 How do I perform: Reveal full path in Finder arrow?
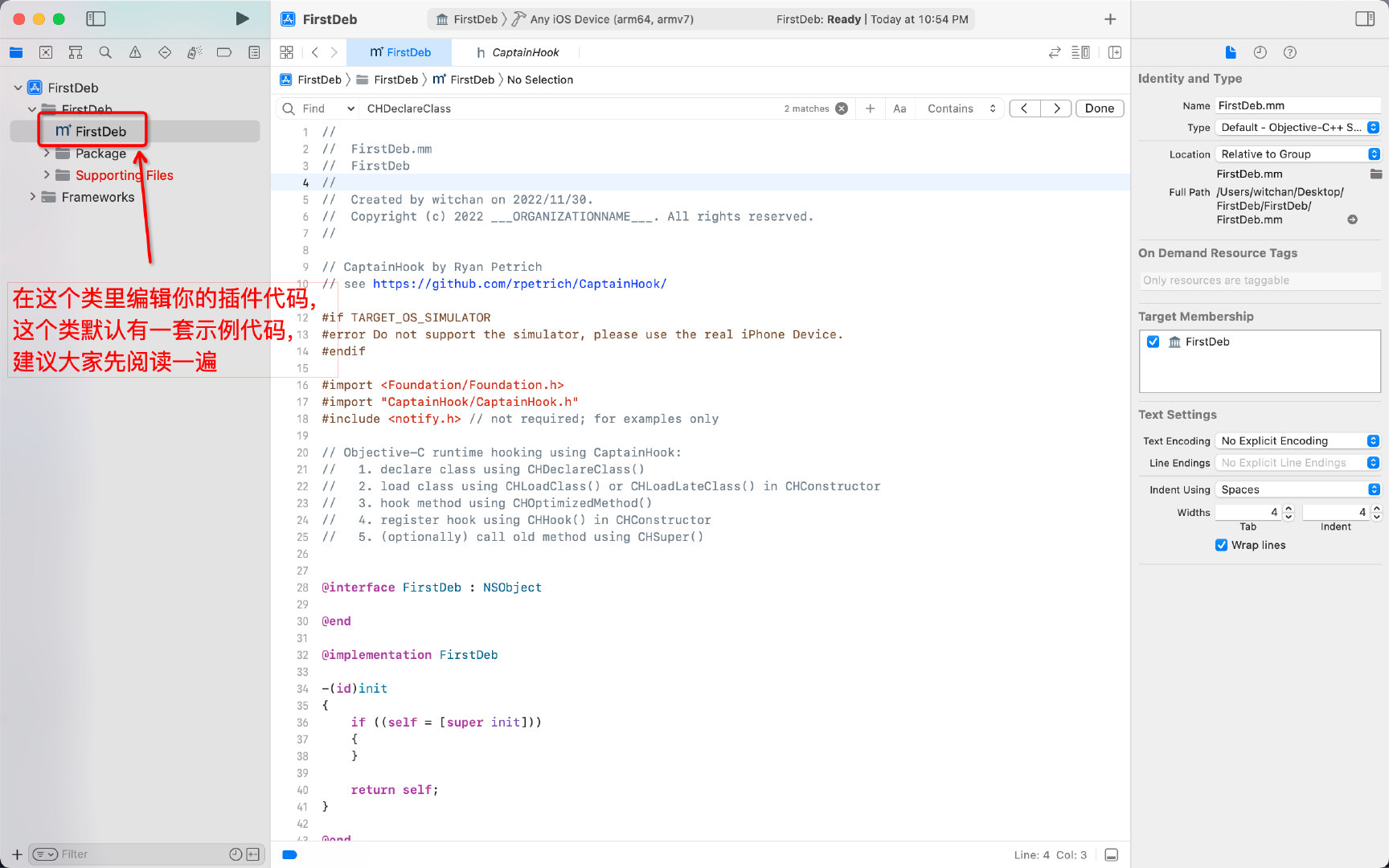[x=1353, y=219]
